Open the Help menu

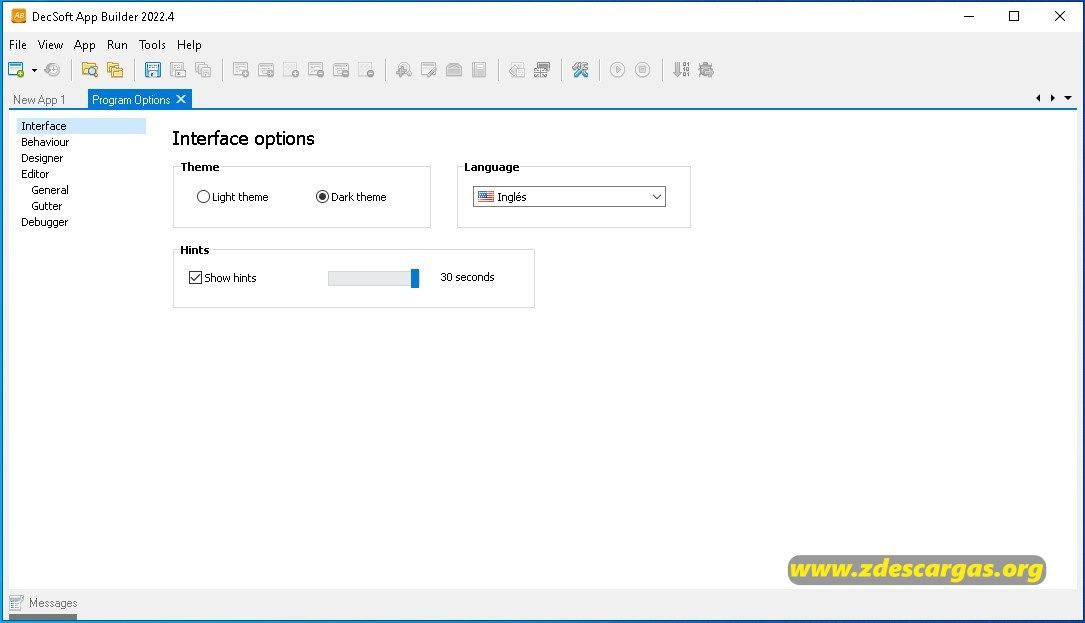(x=189, y=45)
